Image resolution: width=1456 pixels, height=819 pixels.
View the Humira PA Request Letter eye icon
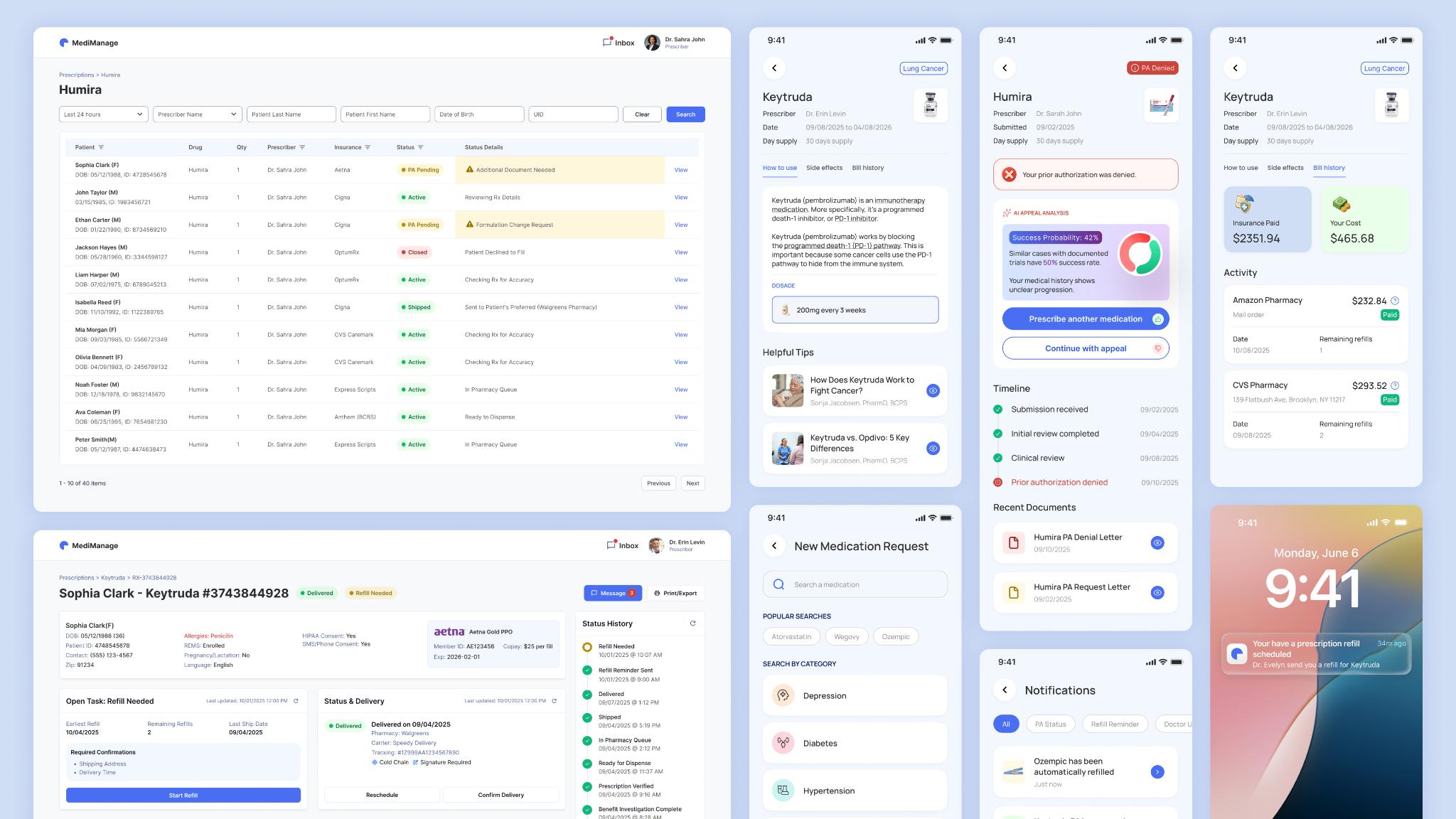coord(1157,593)
